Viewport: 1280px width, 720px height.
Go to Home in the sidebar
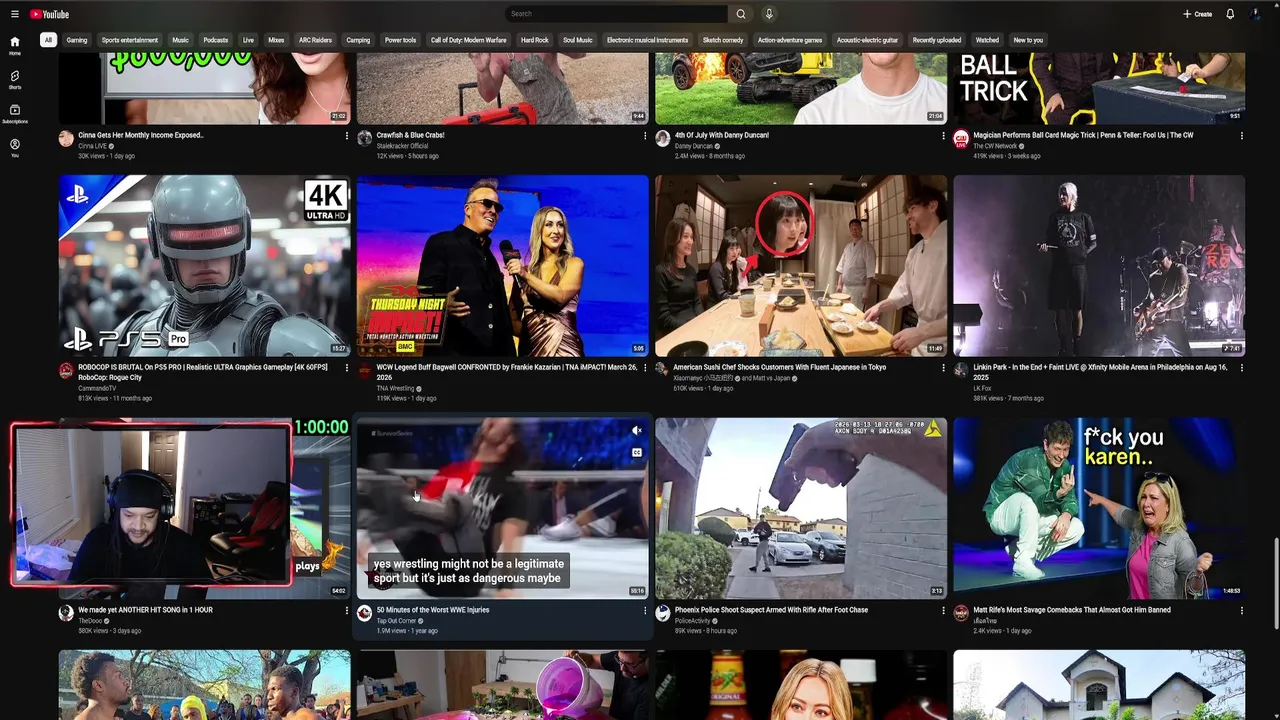pyautogui.click(x=14, y=45)
